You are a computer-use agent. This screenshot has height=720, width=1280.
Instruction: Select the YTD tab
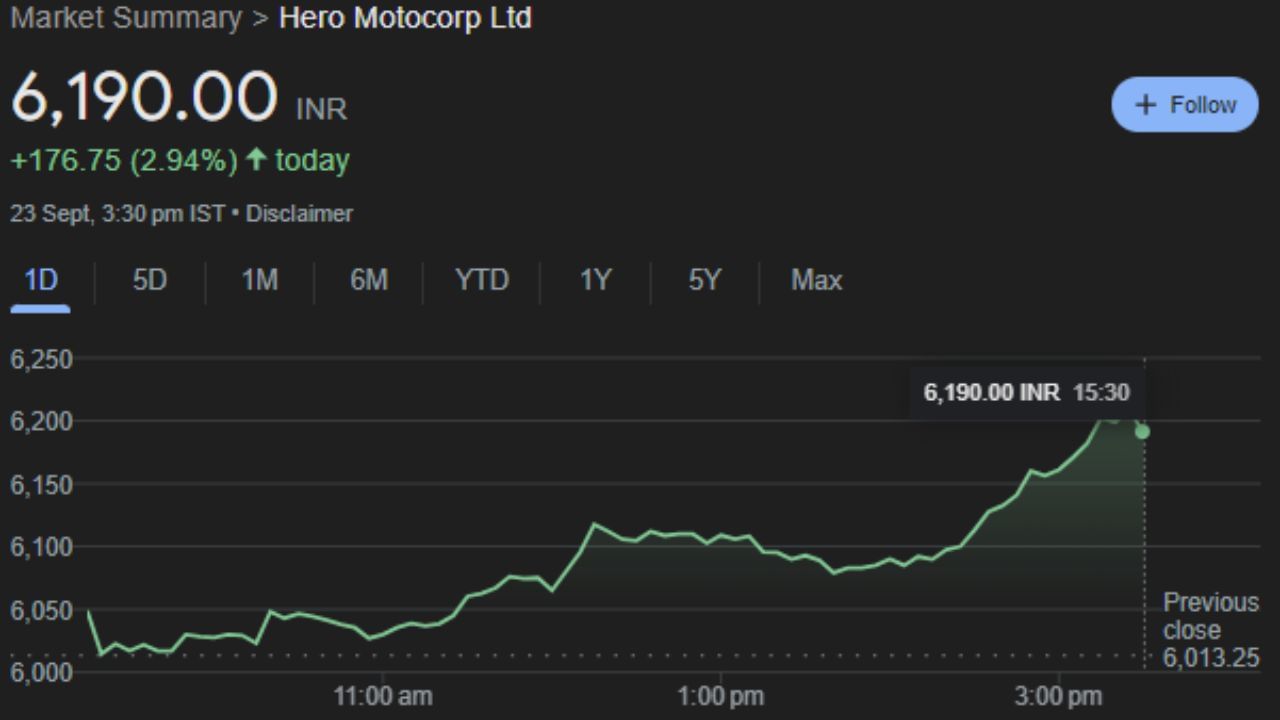pos(482,281)
